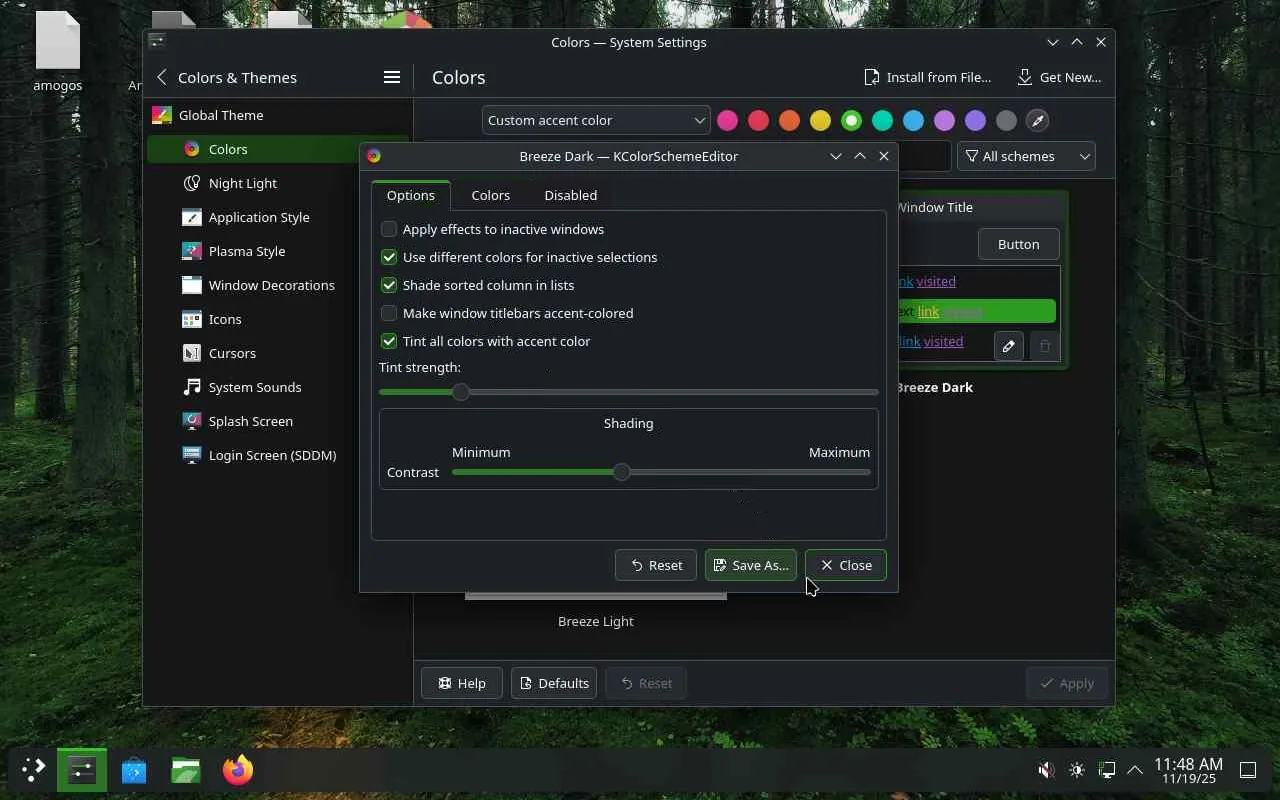Viewport: 1280px width, 800px height.
Task: Uncheck Use different colors for inactive selections
Action: click(519, 257)
